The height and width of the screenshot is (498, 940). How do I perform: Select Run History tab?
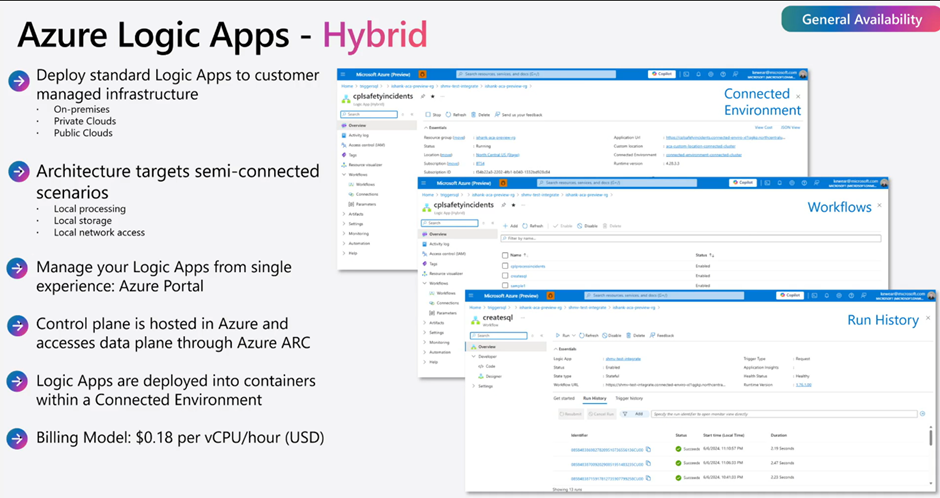pyautogui.click(x=595, y=398)
